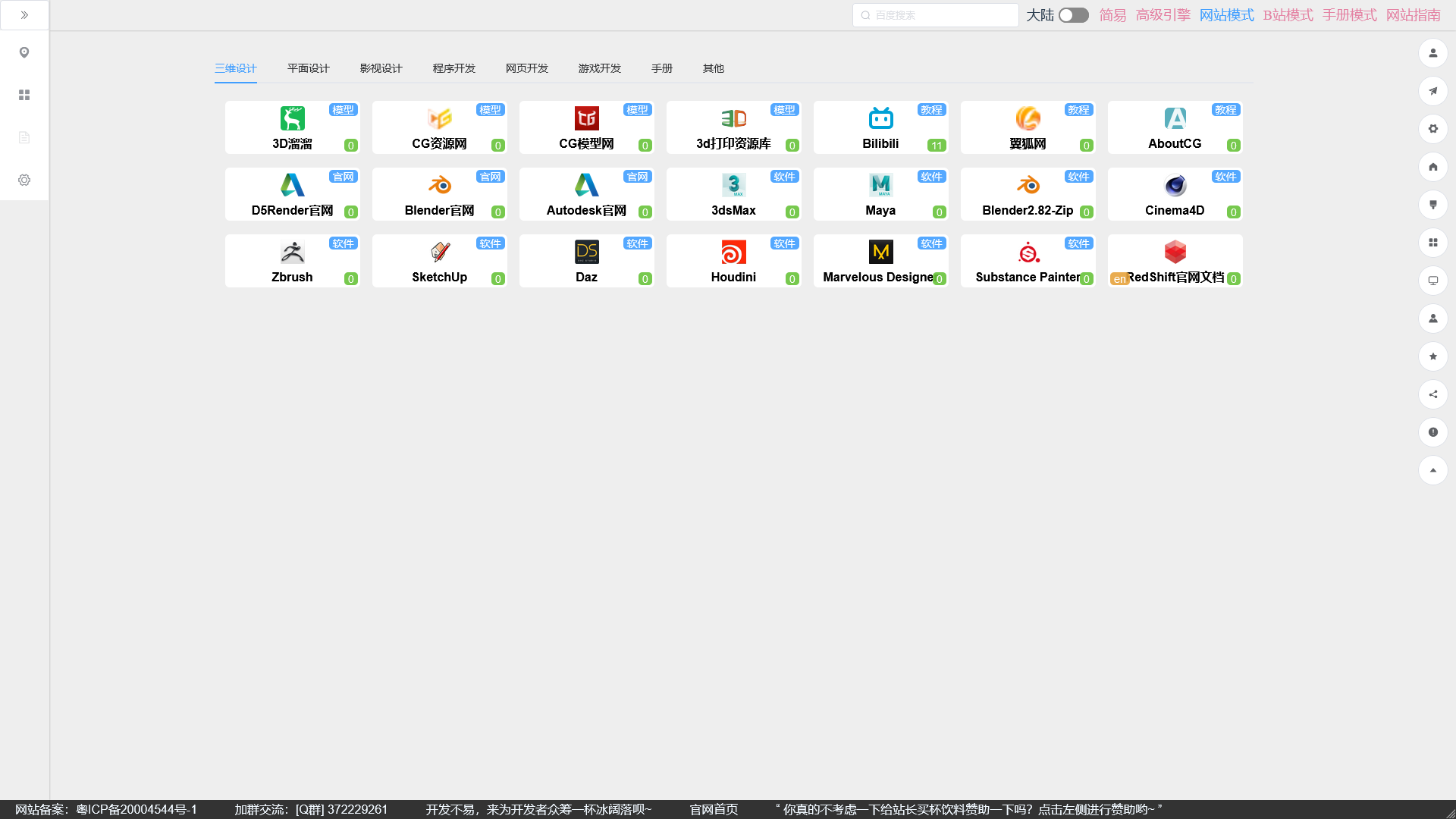1456x819 pixels.
Task: Open the Bilibili tile icon
Action: (880, 119)
